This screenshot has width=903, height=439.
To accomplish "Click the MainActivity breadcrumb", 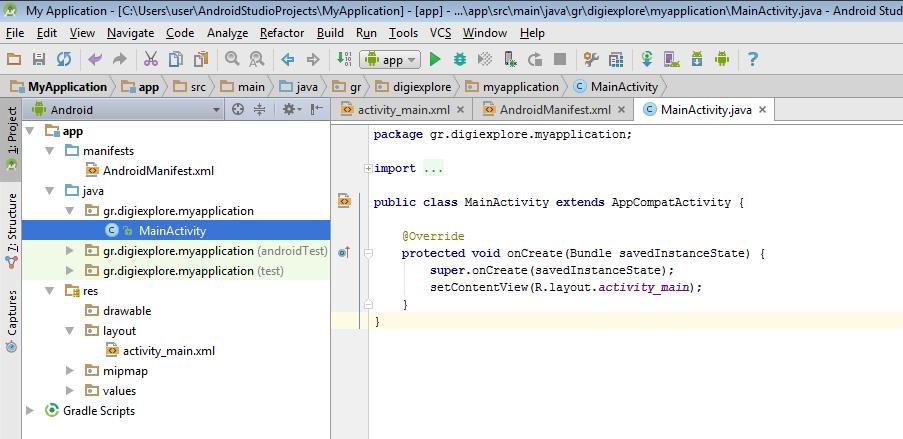I will click(x=616, y=87).
